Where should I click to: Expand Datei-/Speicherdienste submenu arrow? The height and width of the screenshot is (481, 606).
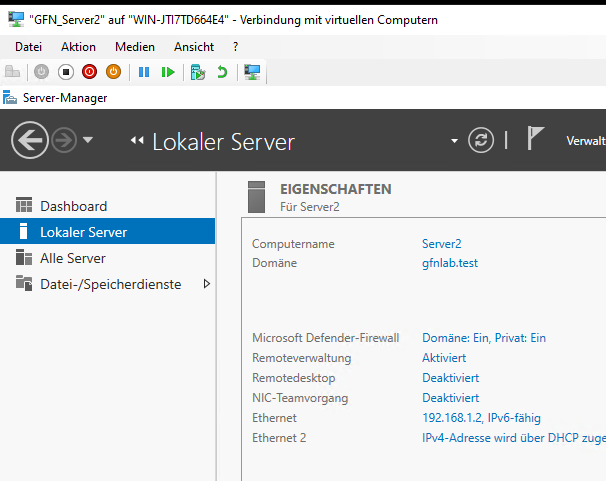[x=207, y=284]
